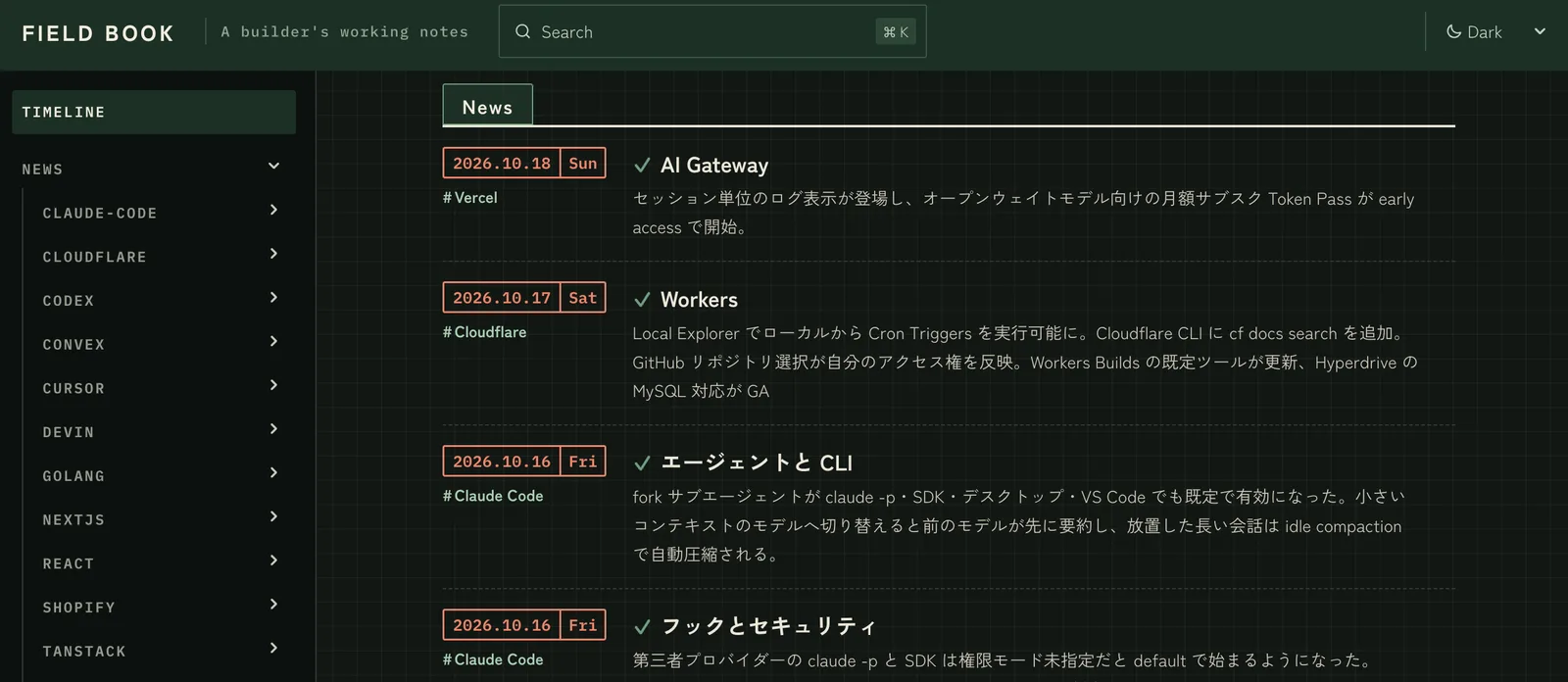The width and height of the screenshot is (1568, 682).
Task: Expand the CURSOR sidebar item
Action: (x=273, y=385)
